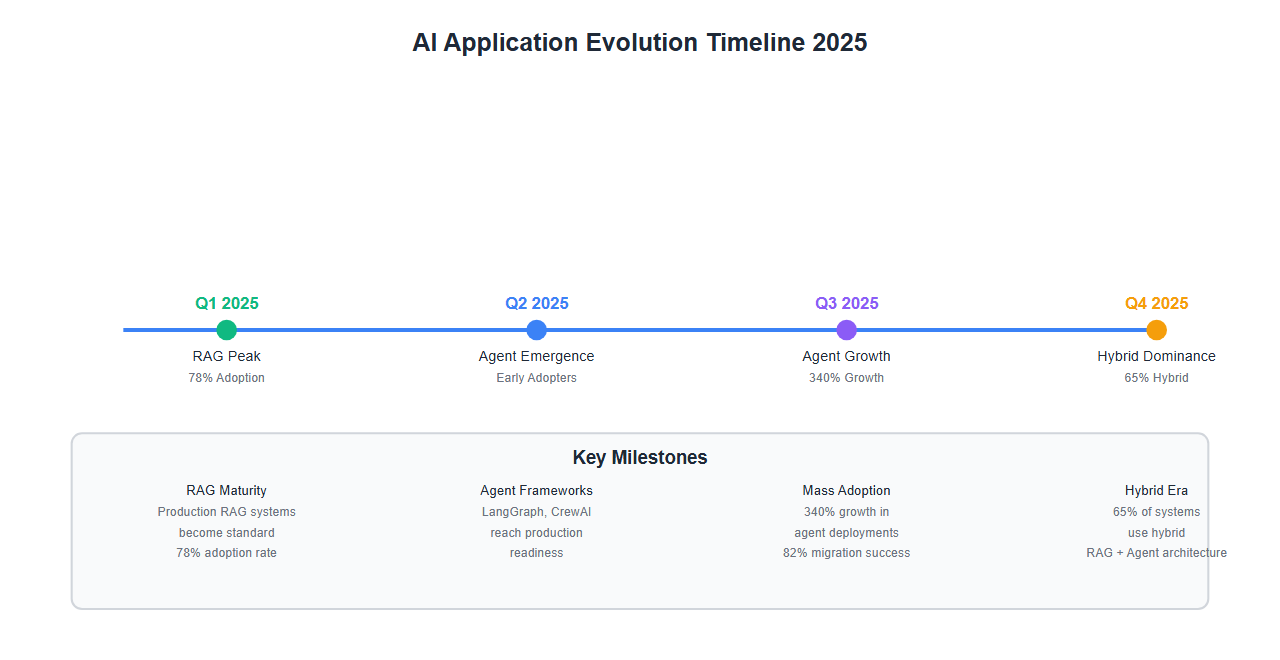Select the Mass Adoption milestone title

point(847,491)
